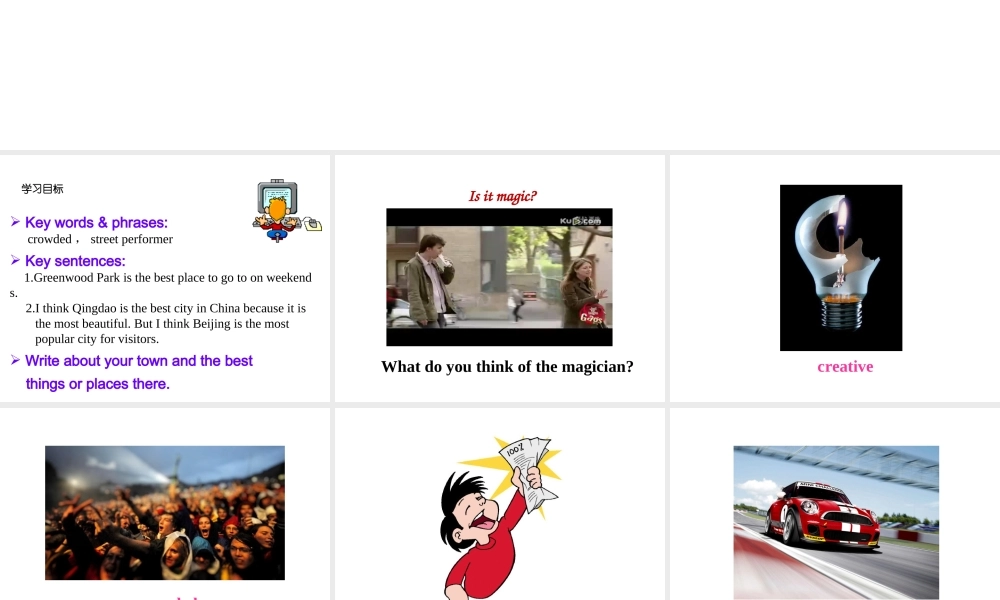Click the 'crowded, street performer' text
Viewport: 1000px width, 600px height.
100,239
